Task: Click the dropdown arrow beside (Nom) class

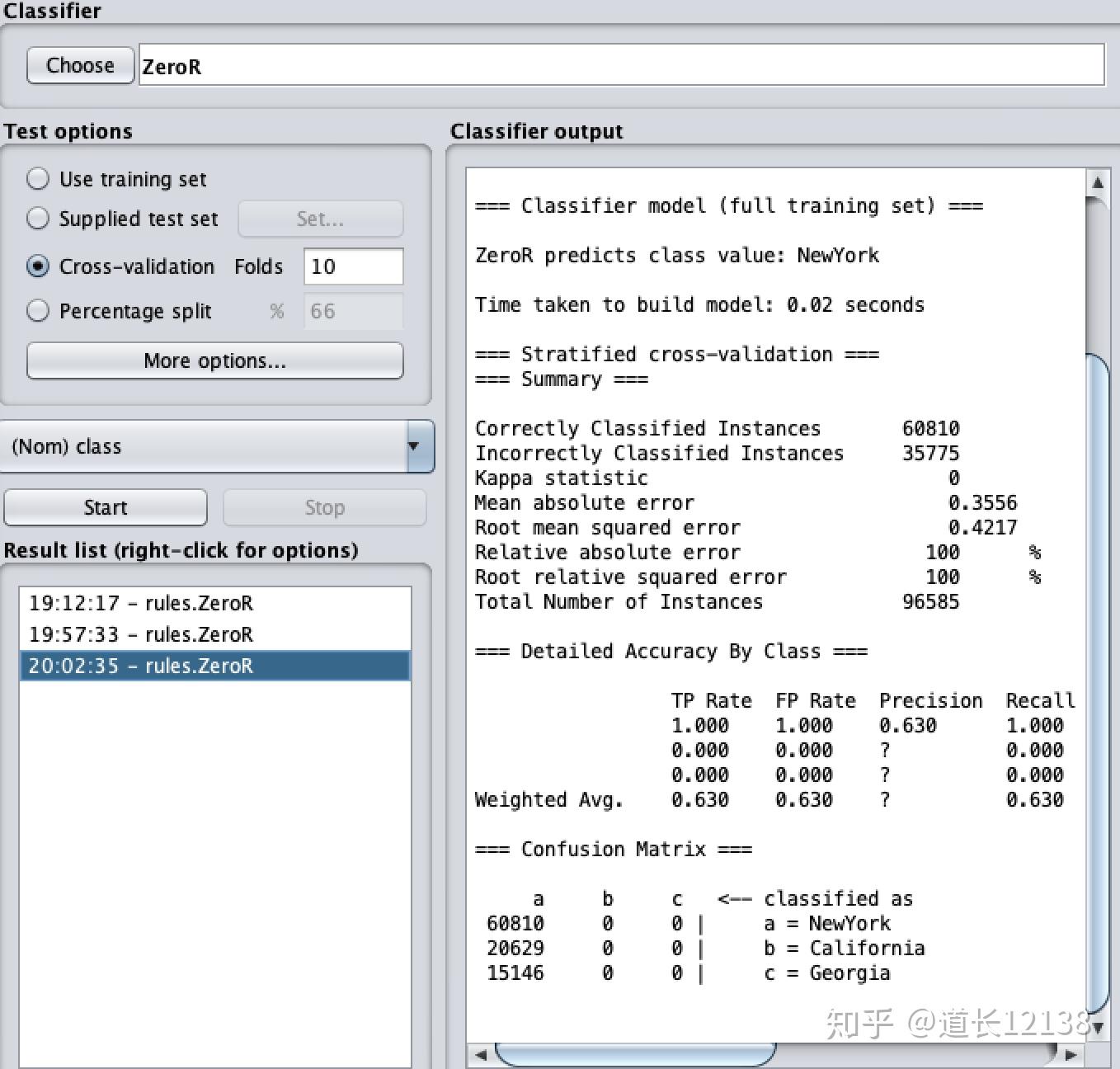Action: coord(417,446)
